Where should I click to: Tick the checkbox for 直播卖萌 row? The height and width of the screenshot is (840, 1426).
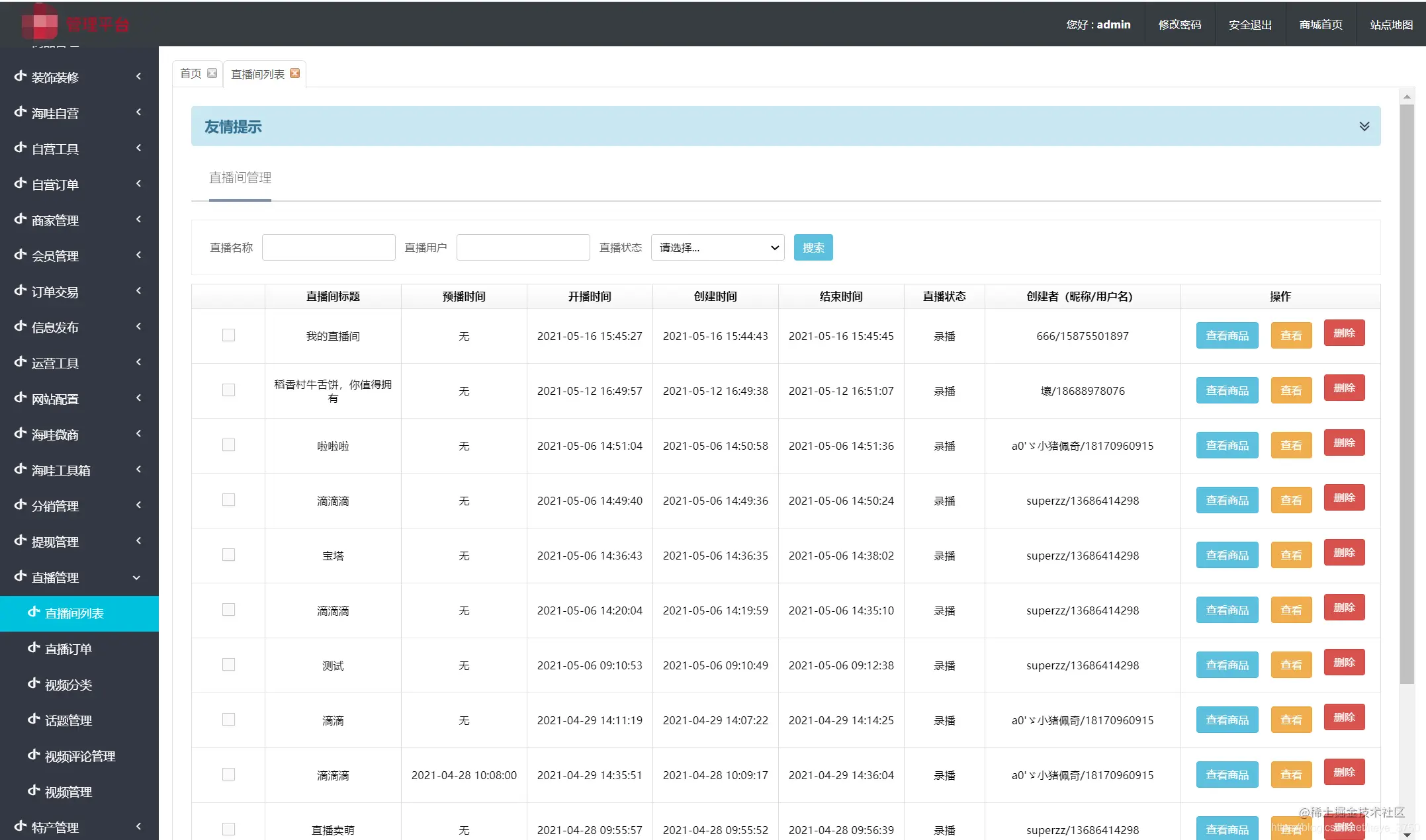point(228,829)
